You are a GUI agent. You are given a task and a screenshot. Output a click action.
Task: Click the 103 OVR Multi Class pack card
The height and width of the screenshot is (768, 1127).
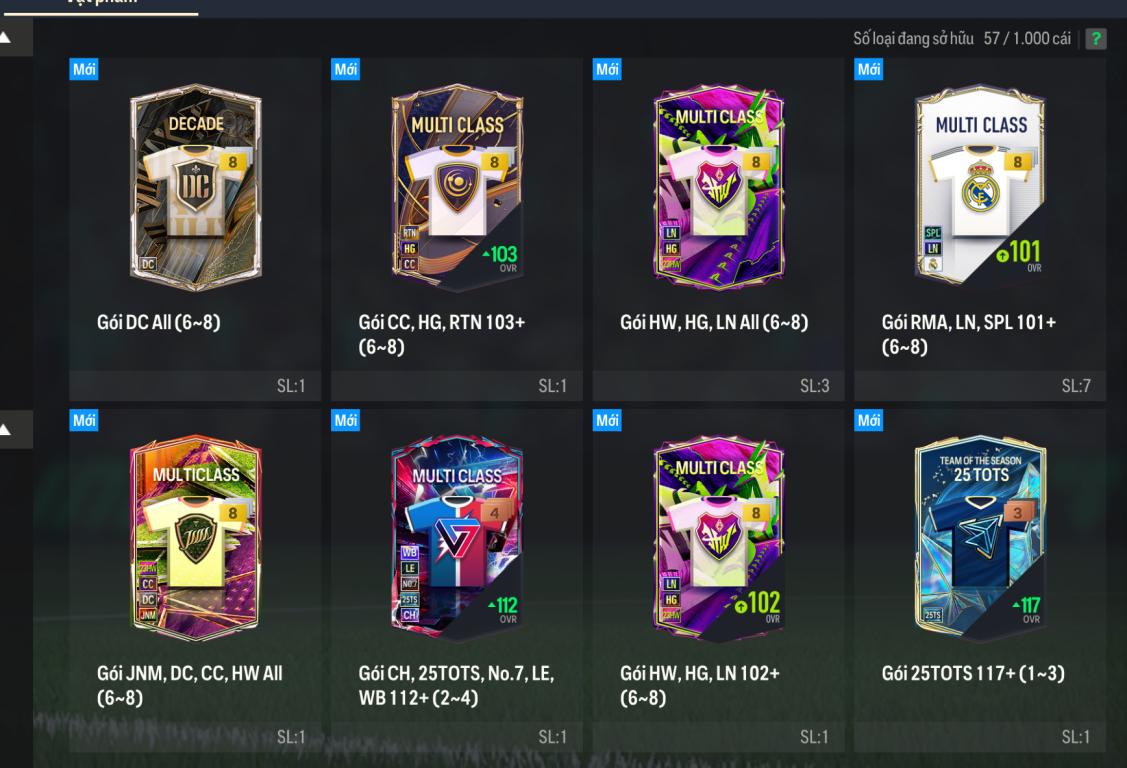[x=457, y=188]
